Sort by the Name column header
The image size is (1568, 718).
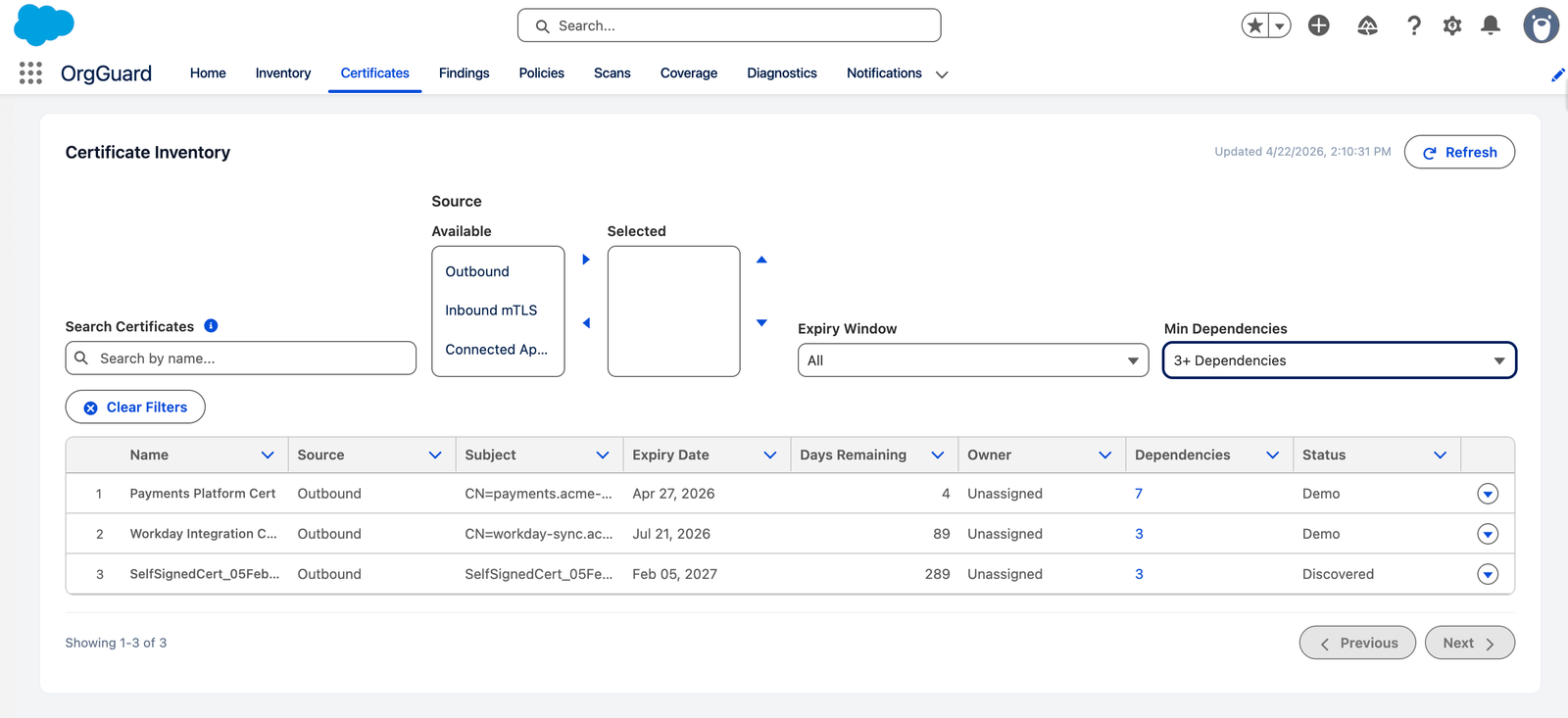click(x=149, y=455)
